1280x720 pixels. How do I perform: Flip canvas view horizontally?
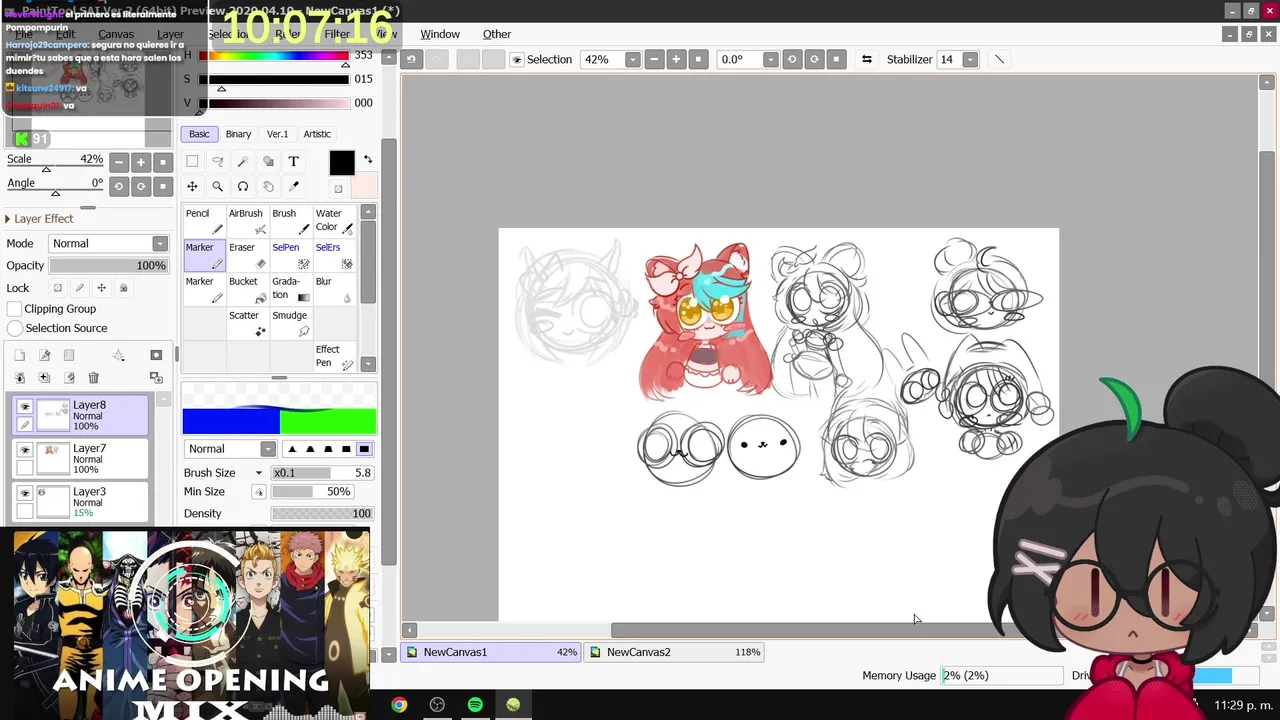tap(866, 59)
